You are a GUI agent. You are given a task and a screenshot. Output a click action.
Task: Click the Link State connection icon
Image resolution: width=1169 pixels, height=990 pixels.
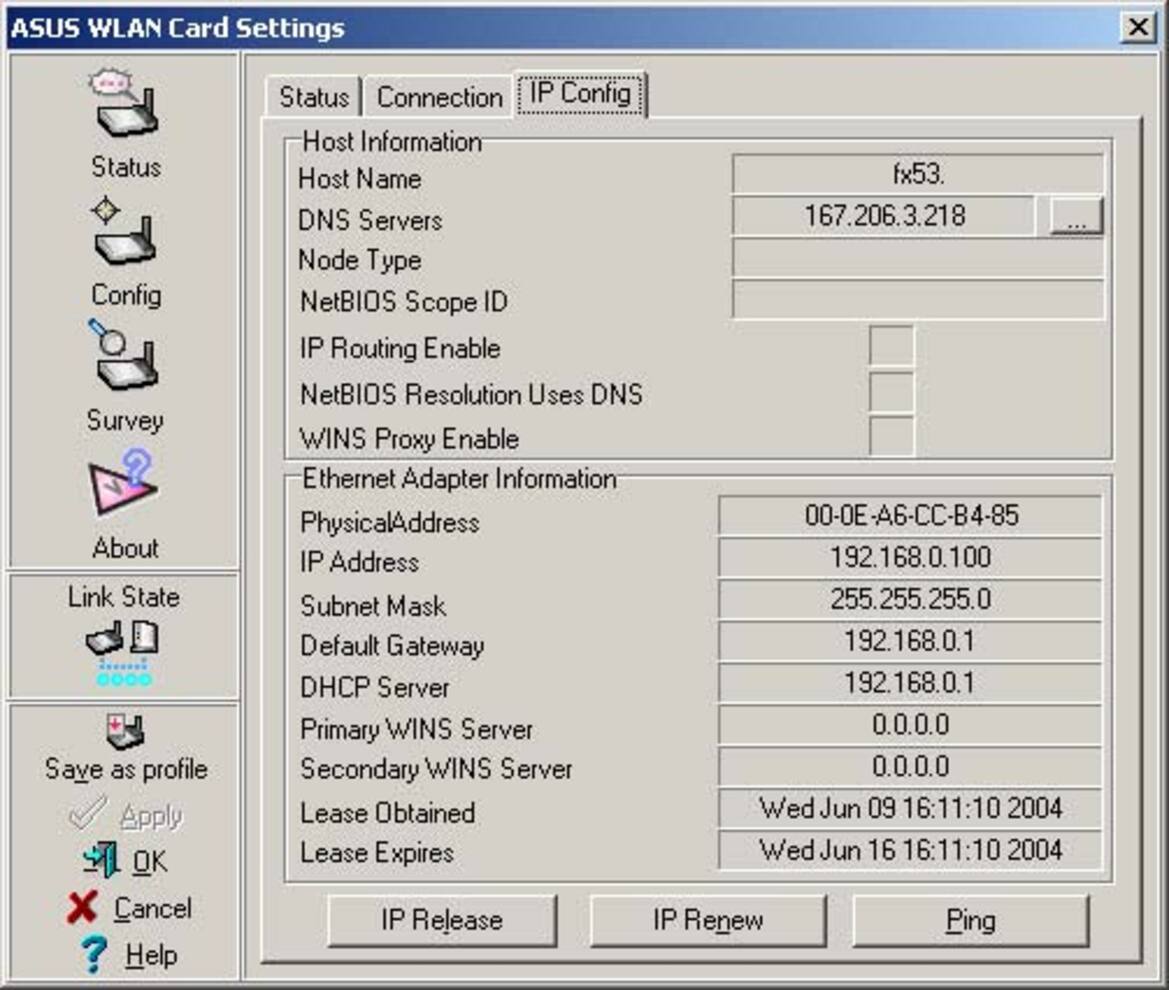click(x=123, y=653)
